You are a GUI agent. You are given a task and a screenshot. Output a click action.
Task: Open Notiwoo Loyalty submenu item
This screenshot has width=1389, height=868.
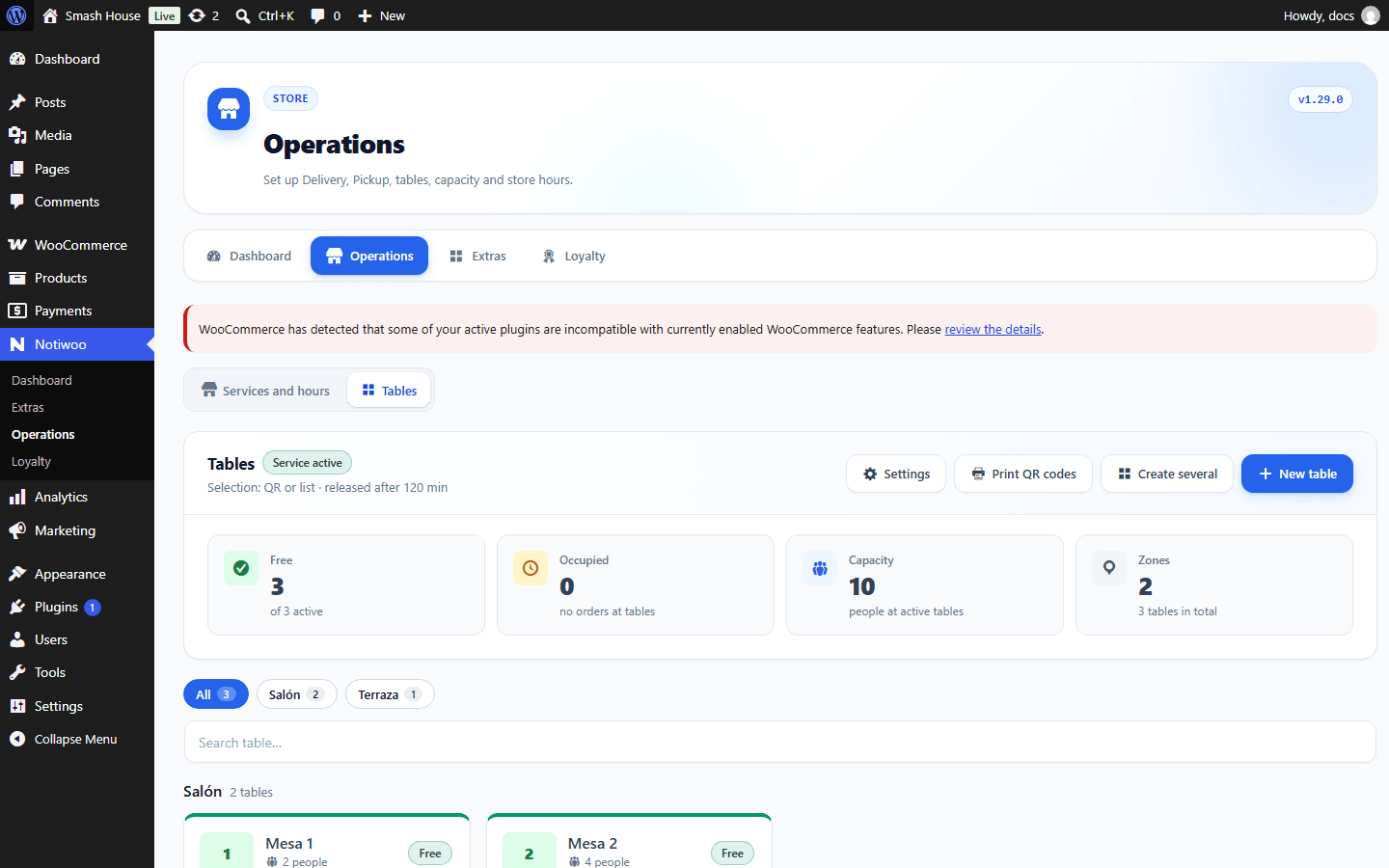[x=31, y=462]
